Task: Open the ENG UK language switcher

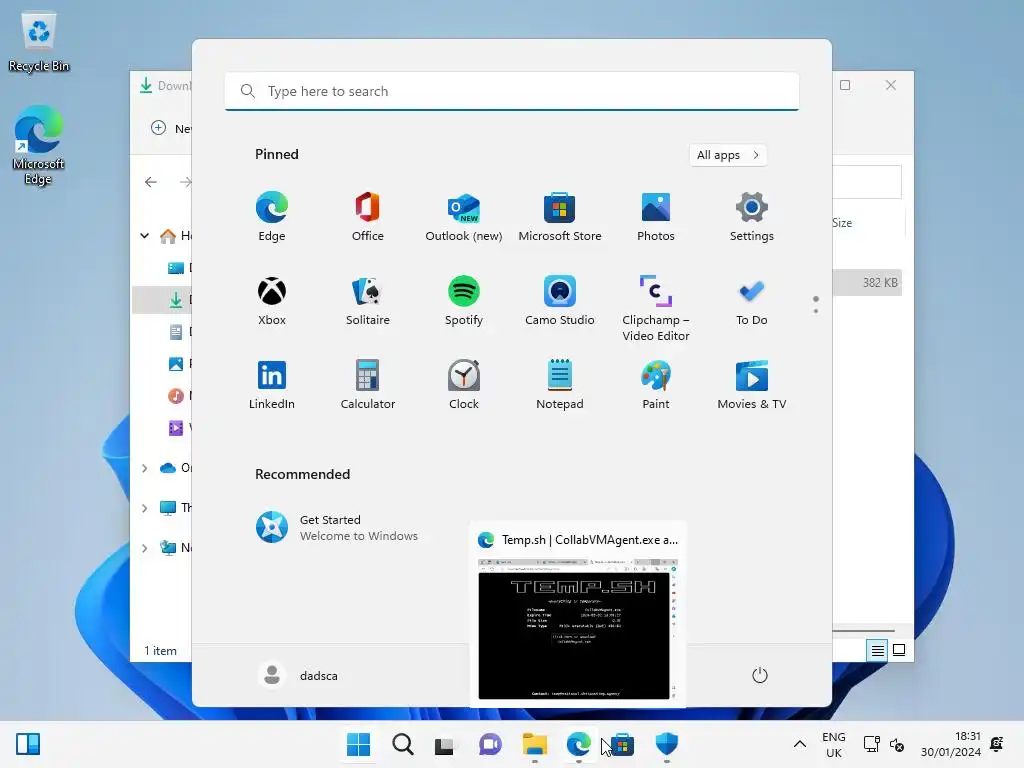Action: pyautogui.click(x=834, y=744)
